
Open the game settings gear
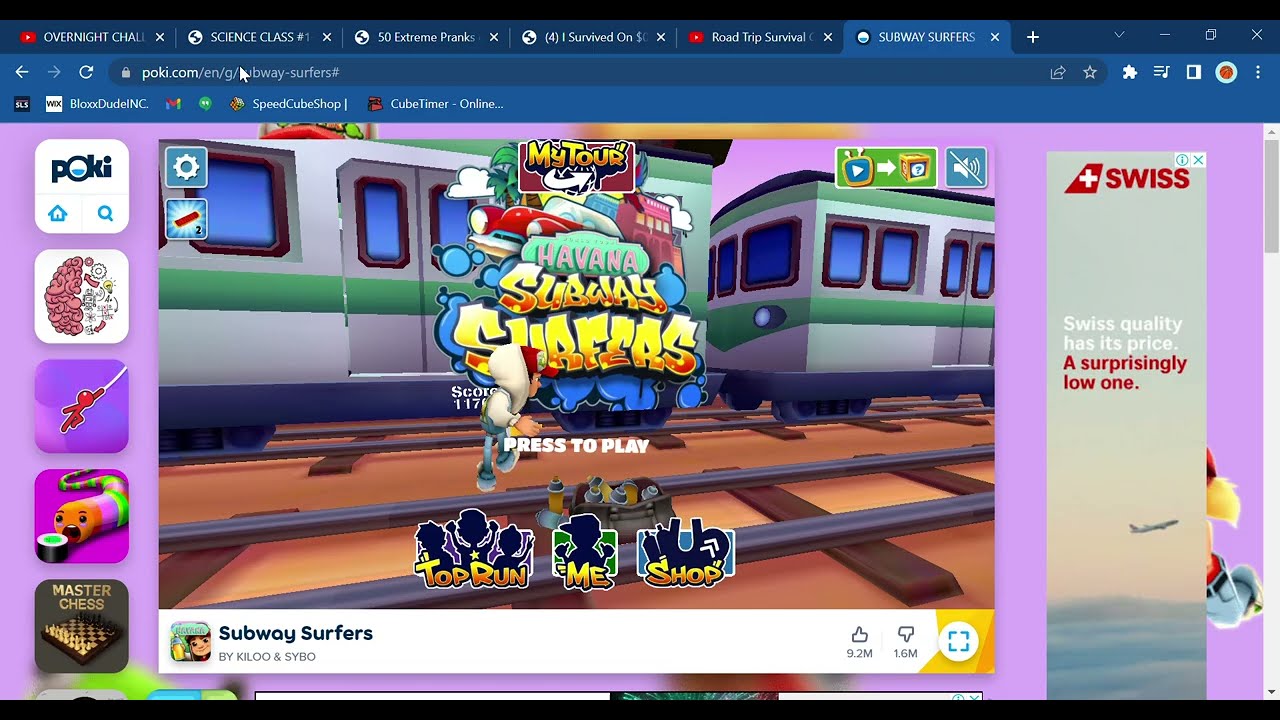tap(186, 167)
